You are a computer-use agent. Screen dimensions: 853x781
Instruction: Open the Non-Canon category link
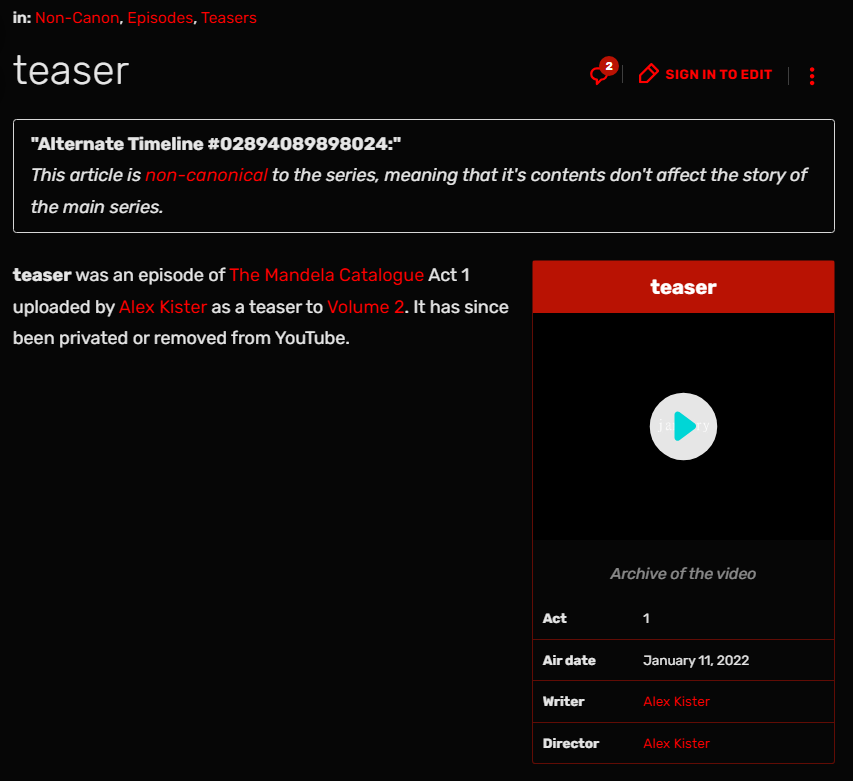[77, 18]
